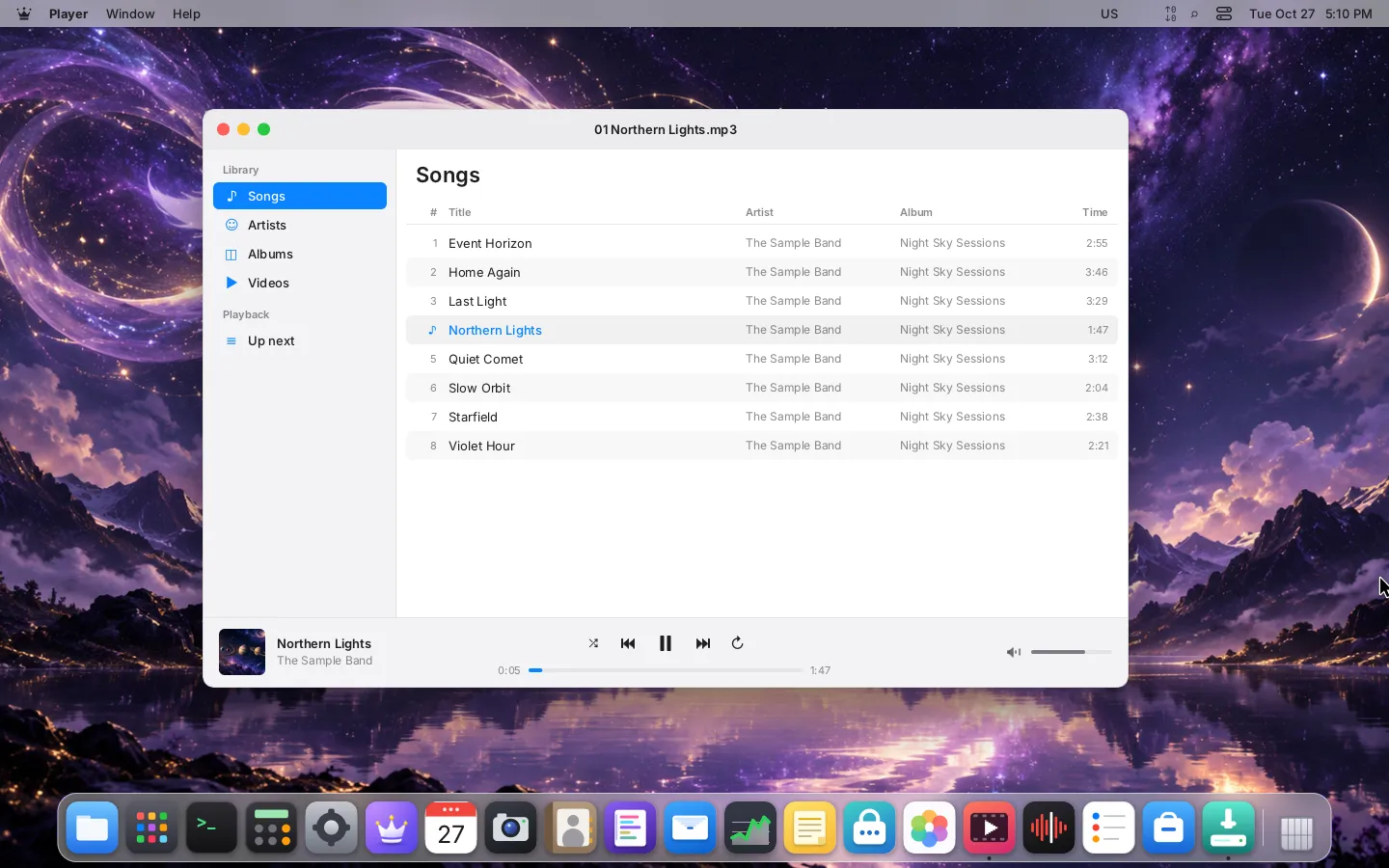This screenshot has height=868, width=1389.
Task: Open the stocks chart dock icon
Action: click(x=749, y=827)
